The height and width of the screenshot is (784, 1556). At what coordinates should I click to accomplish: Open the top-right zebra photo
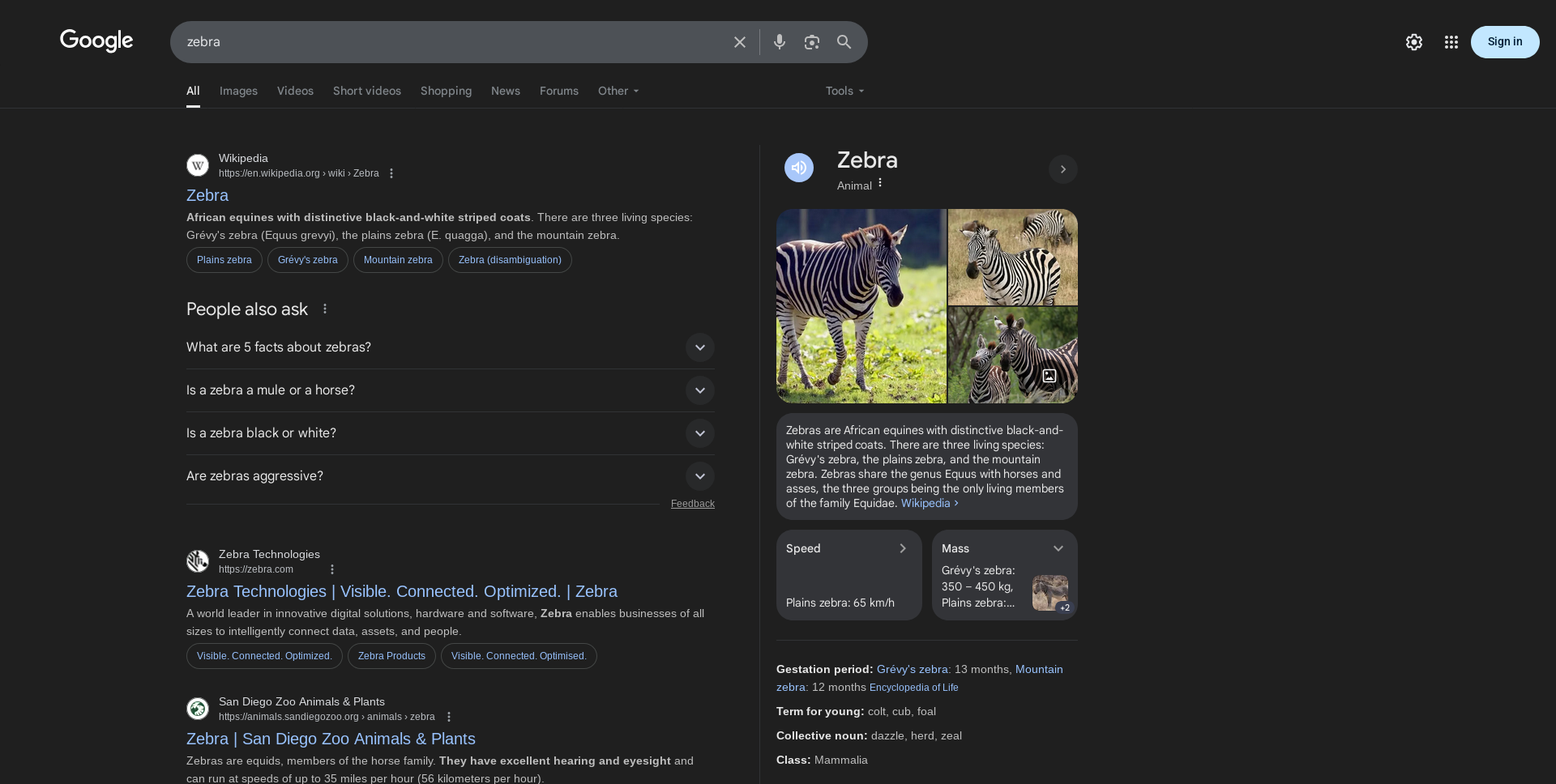pyautogui.click(x=1013, y=257)
